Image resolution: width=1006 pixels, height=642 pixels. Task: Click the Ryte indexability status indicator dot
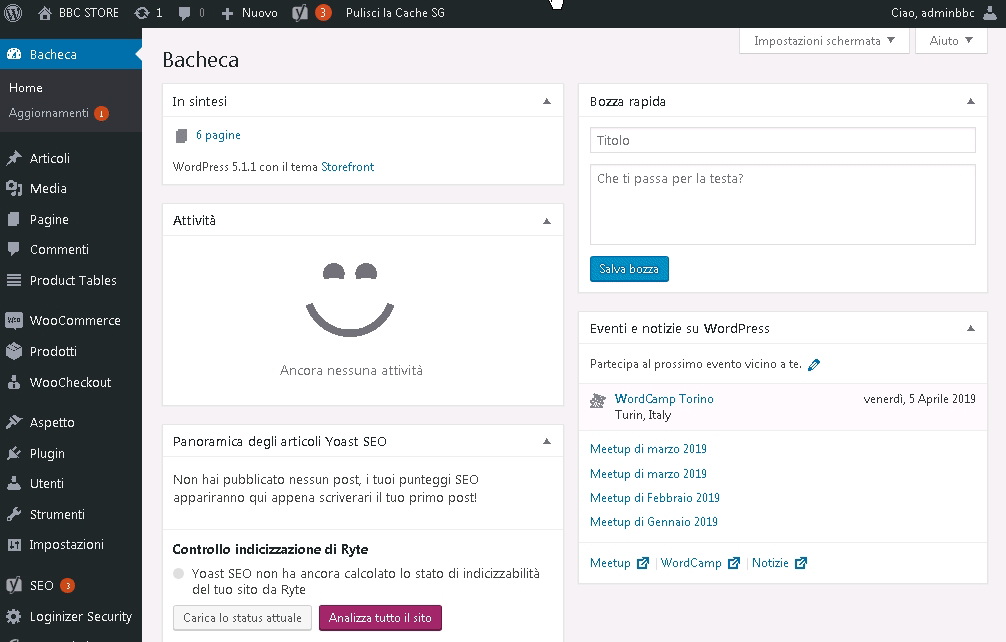click(179, 573)
